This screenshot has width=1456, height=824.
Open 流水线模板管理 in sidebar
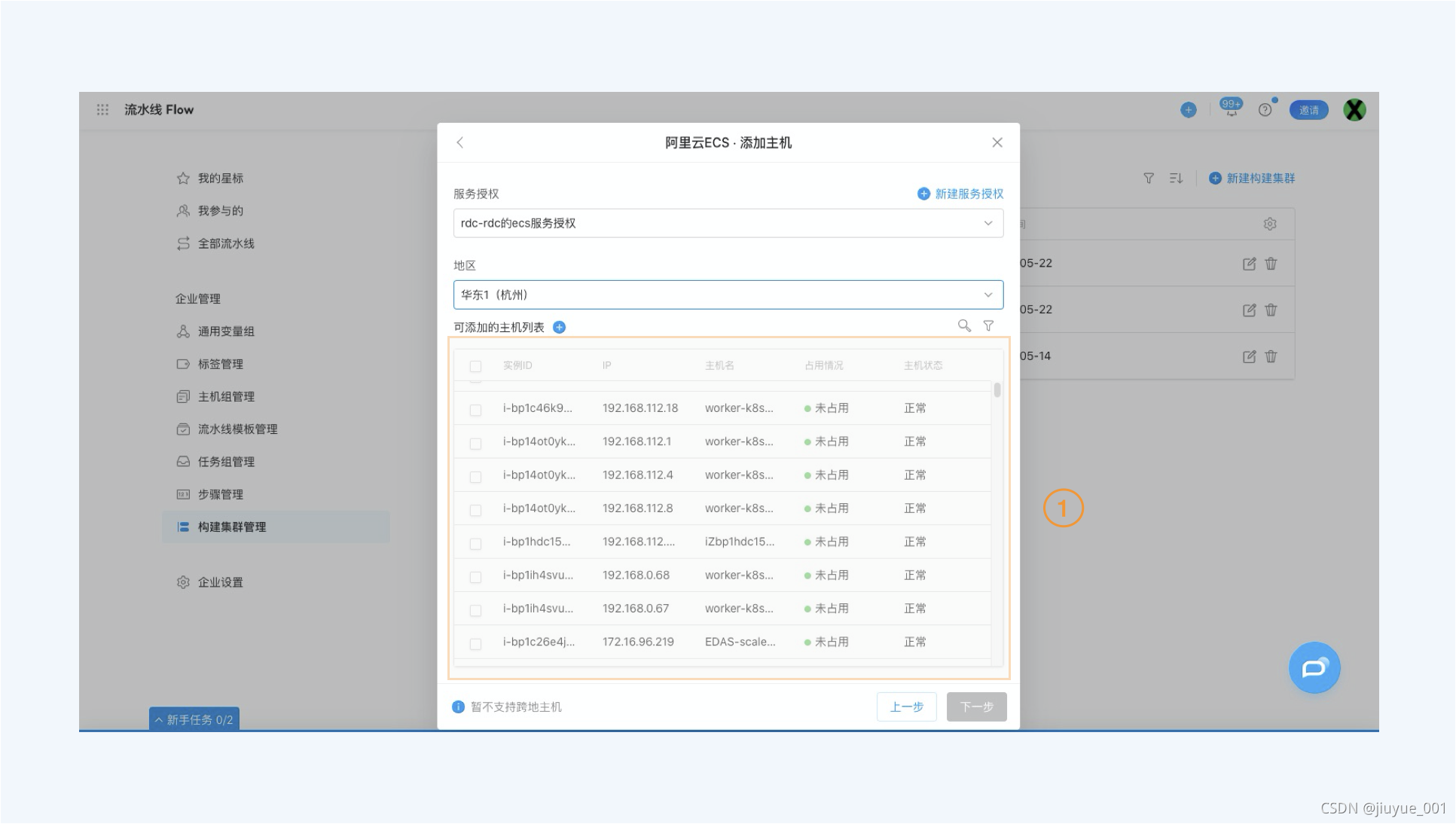[237, 429]
